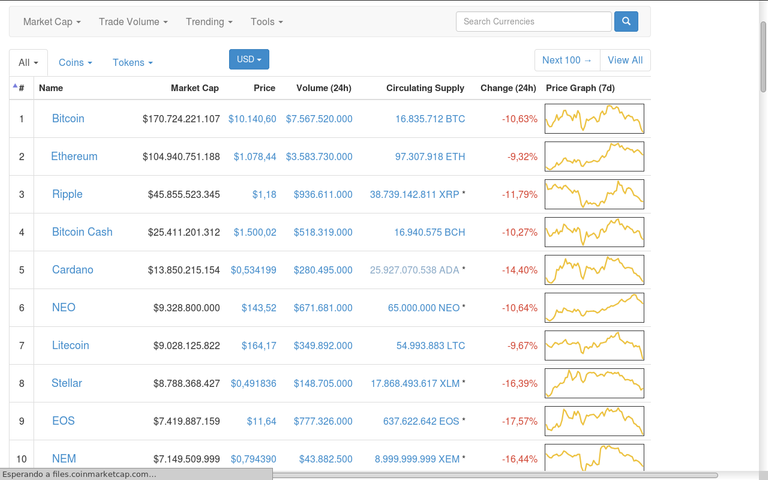The height and width of the screenshot is (480, 768).
Task: Click the vertical page scrollbar
Action: (764, 56)
